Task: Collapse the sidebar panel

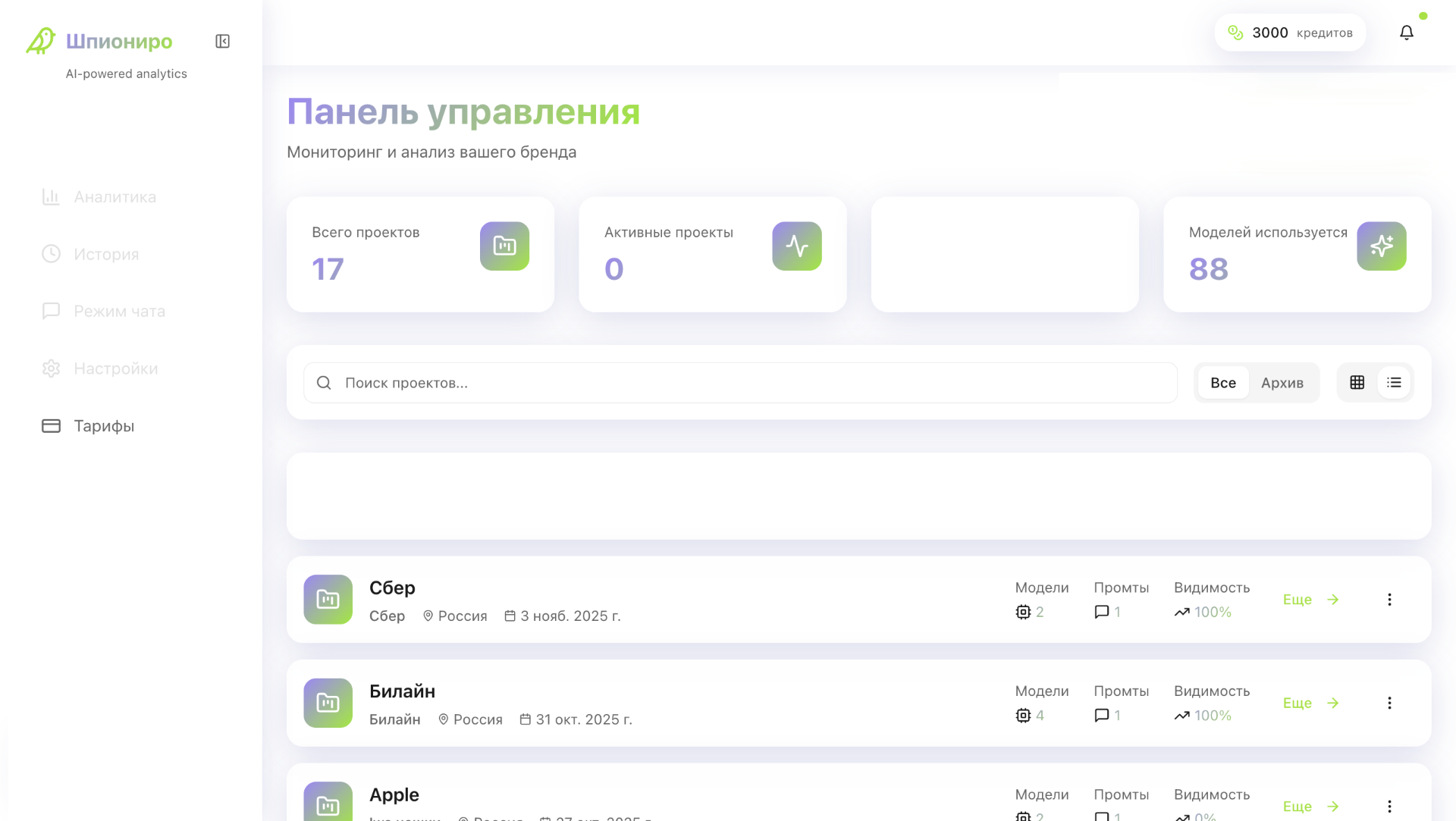Action: point(221,41)
